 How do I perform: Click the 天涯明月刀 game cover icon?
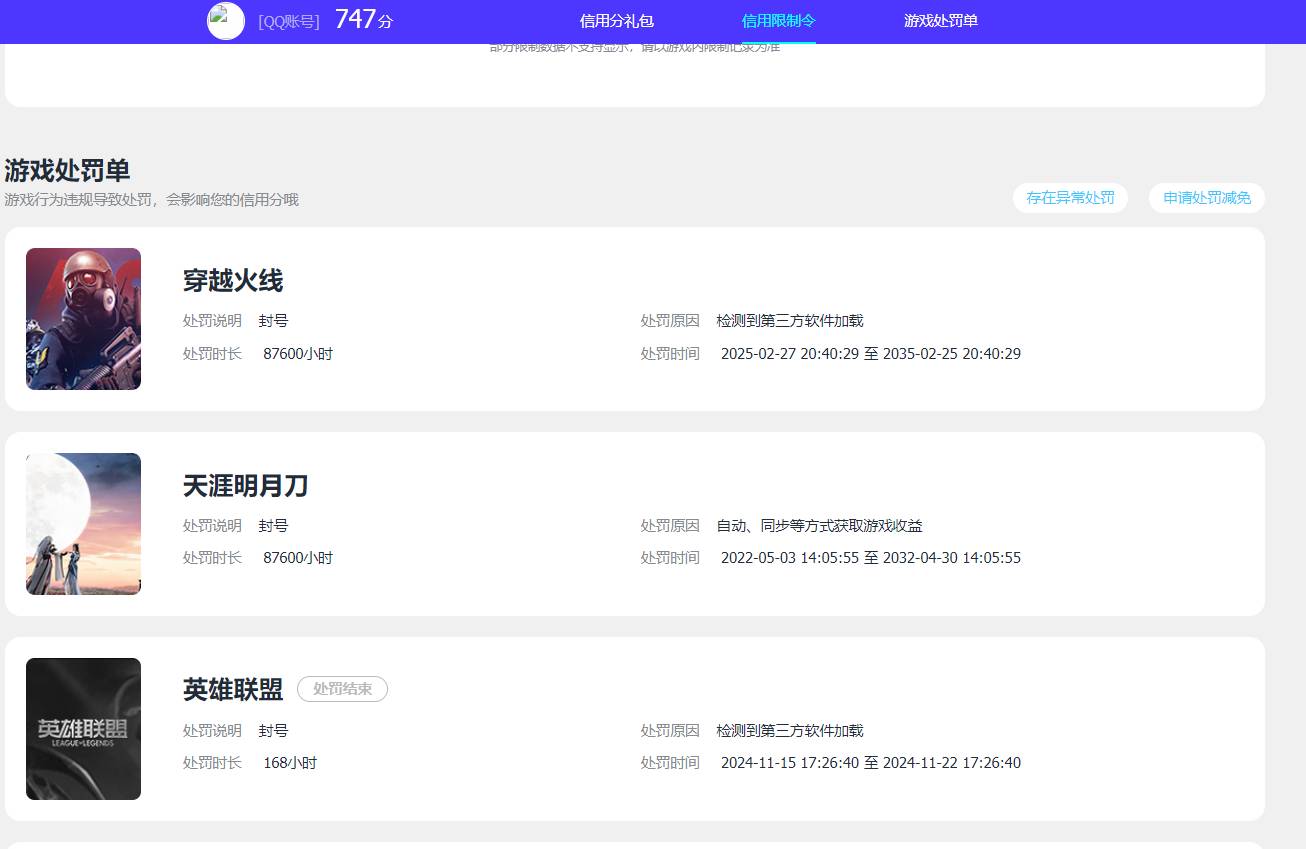[x=83, y=523]
